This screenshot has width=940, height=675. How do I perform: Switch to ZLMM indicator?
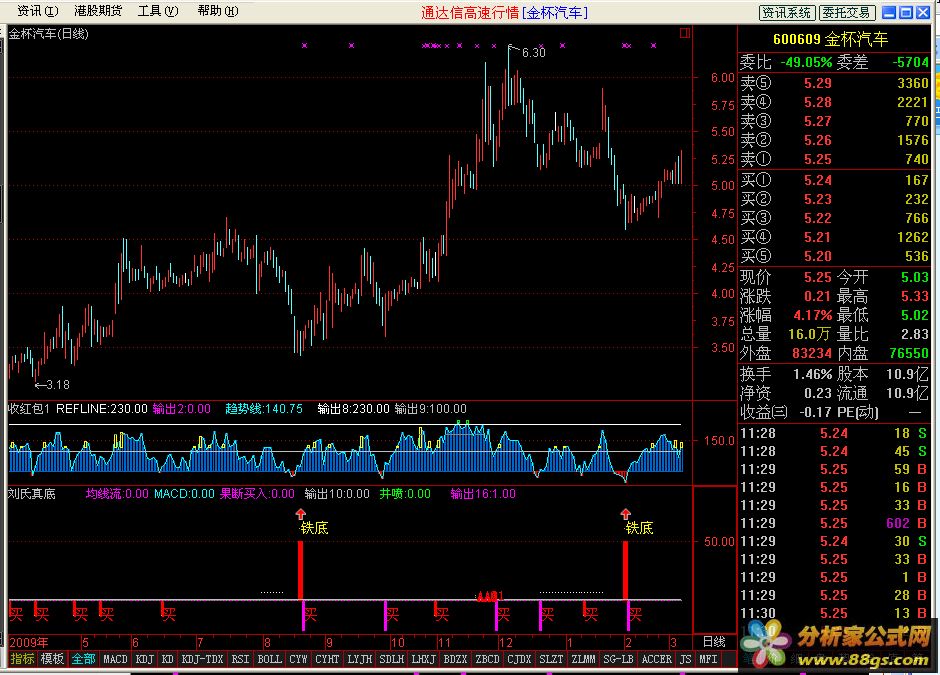pos(583,659)
